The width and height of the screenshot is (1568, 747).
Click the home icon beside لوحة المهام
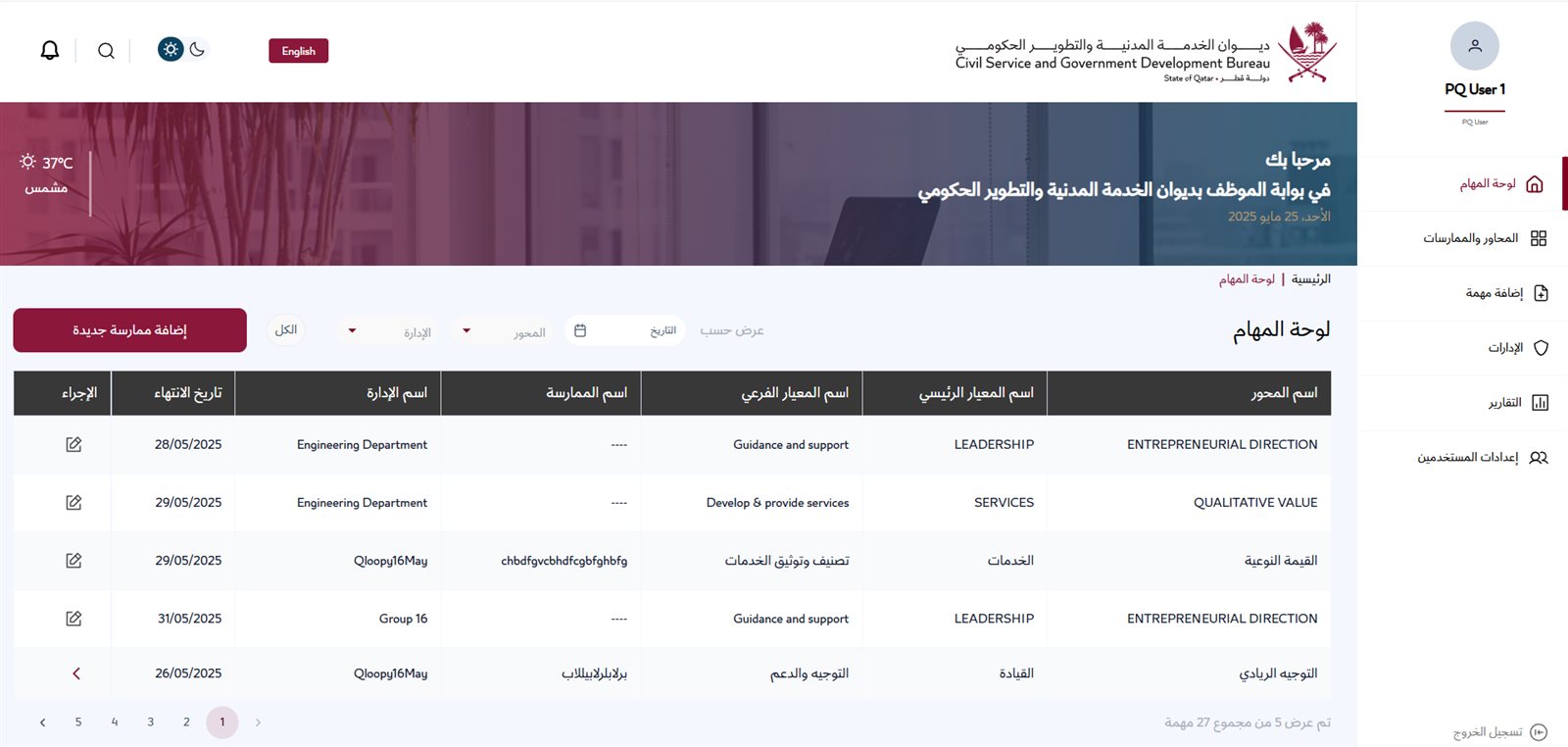1536,183
